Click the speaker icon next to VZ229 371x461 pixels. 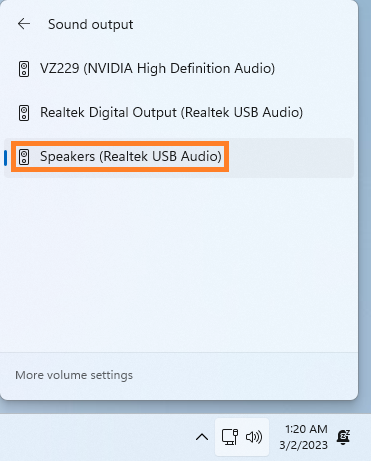click(24, 69)
